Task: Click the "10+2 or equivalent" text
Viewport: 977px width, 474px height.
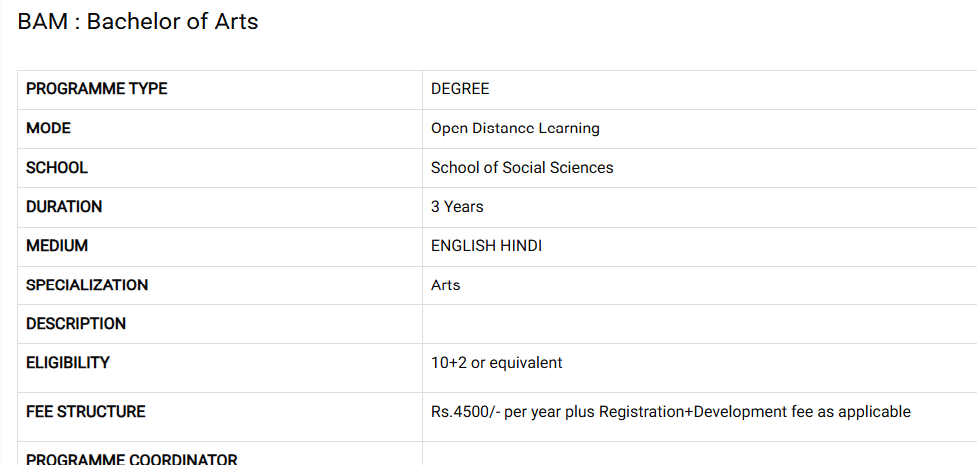Action: tap(496, 363)
